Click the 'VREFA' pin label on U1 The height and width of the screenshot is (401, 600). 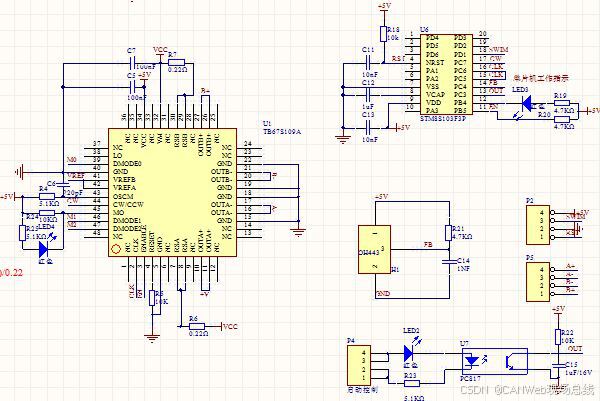pos(124,187)
